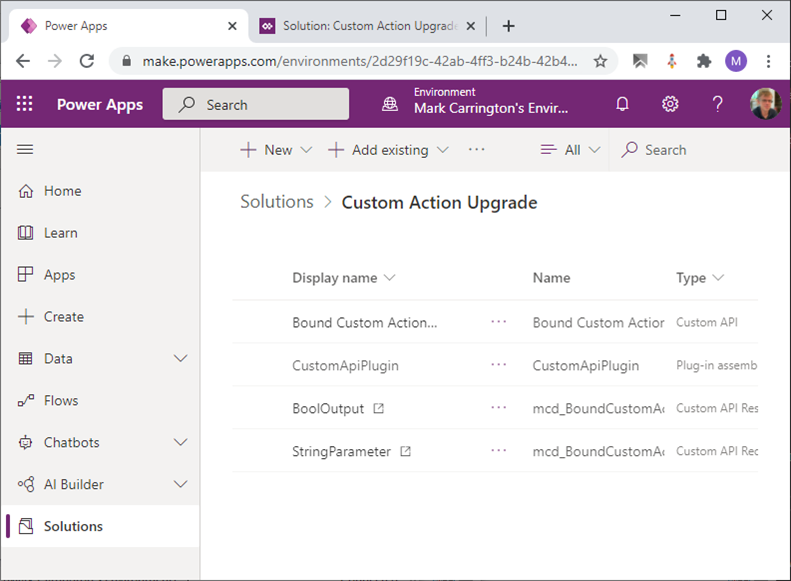Click the environment picker icon
The width and height of the screenshot is (791, 581).
[390, 104]
